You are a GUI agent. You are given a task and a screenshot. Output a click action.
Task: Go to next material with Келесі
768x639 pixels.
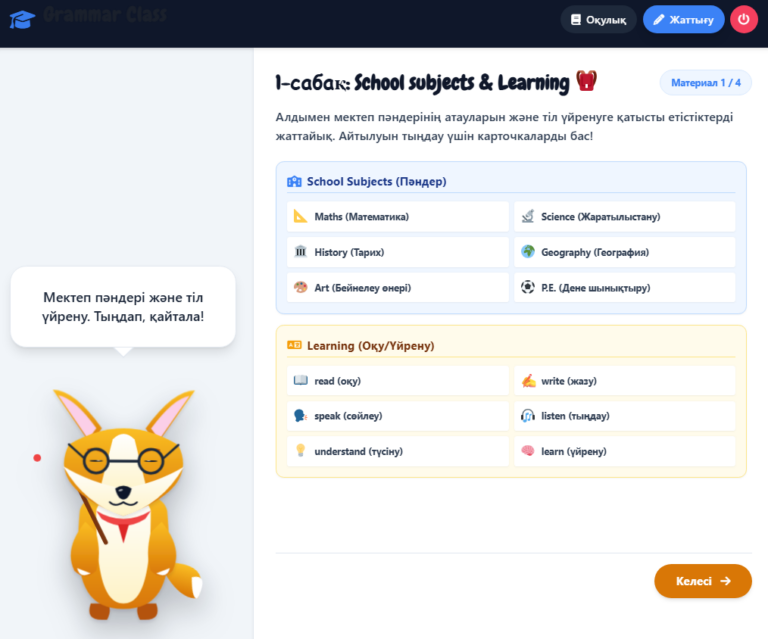[703, 581]
